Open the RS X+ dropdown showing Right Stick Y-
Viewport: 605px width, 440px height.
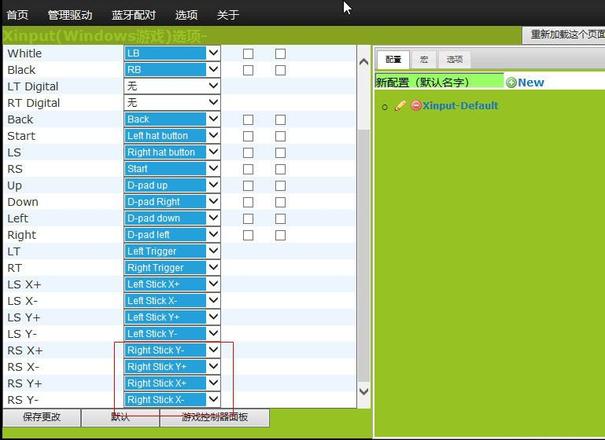tap(172, 350)
